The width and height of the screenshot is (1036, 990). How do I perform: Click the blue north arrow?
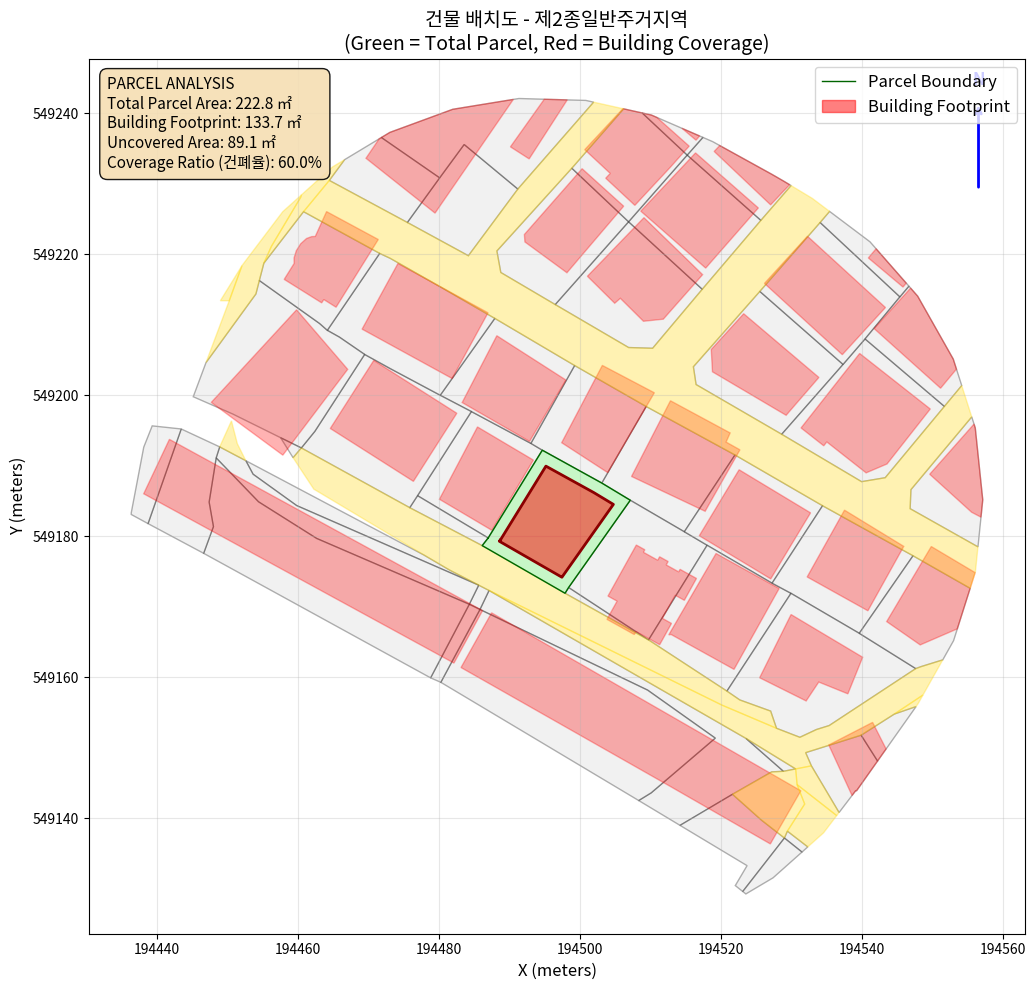(x=978, y=140)
